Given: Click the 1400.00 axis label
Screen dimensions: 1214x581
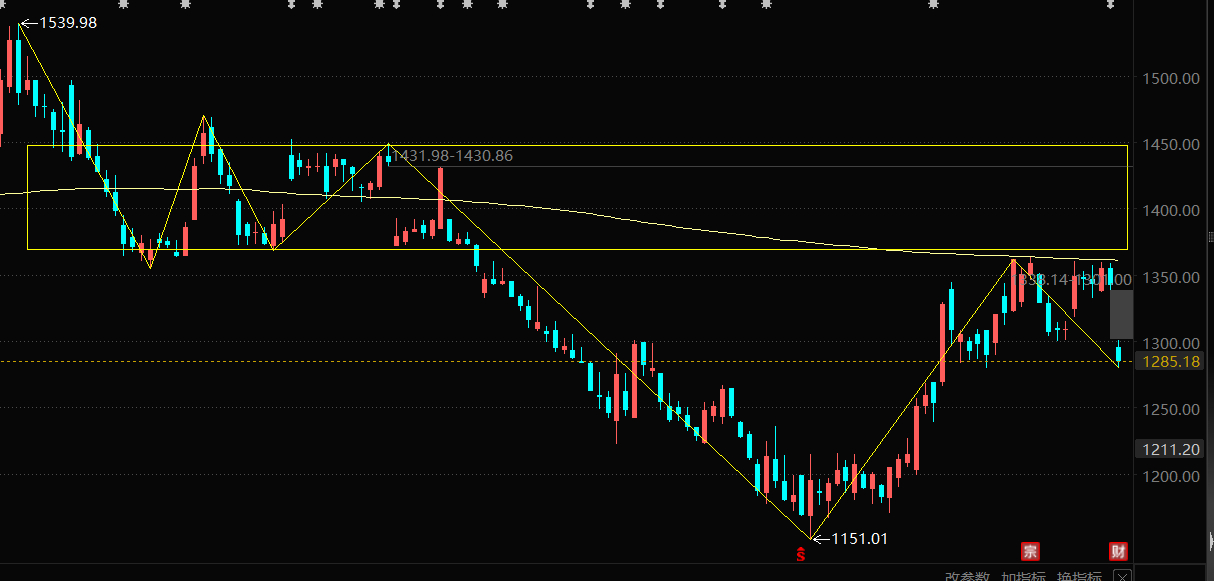Looking at the screenshot, I should pyautogui.click(x=1170, y=210).
